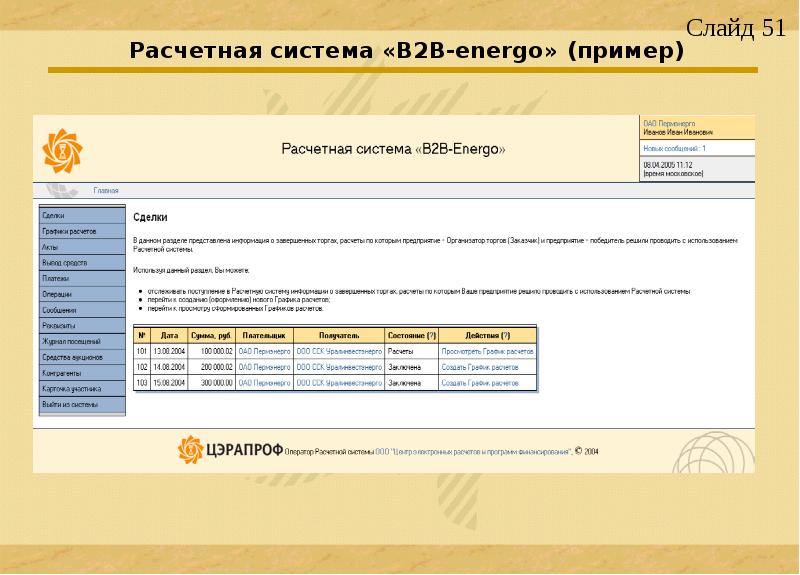This screenshot has height=575, width=800.
Task: Click Создать График расчетов for deal 103
Action: pos(480,383)
